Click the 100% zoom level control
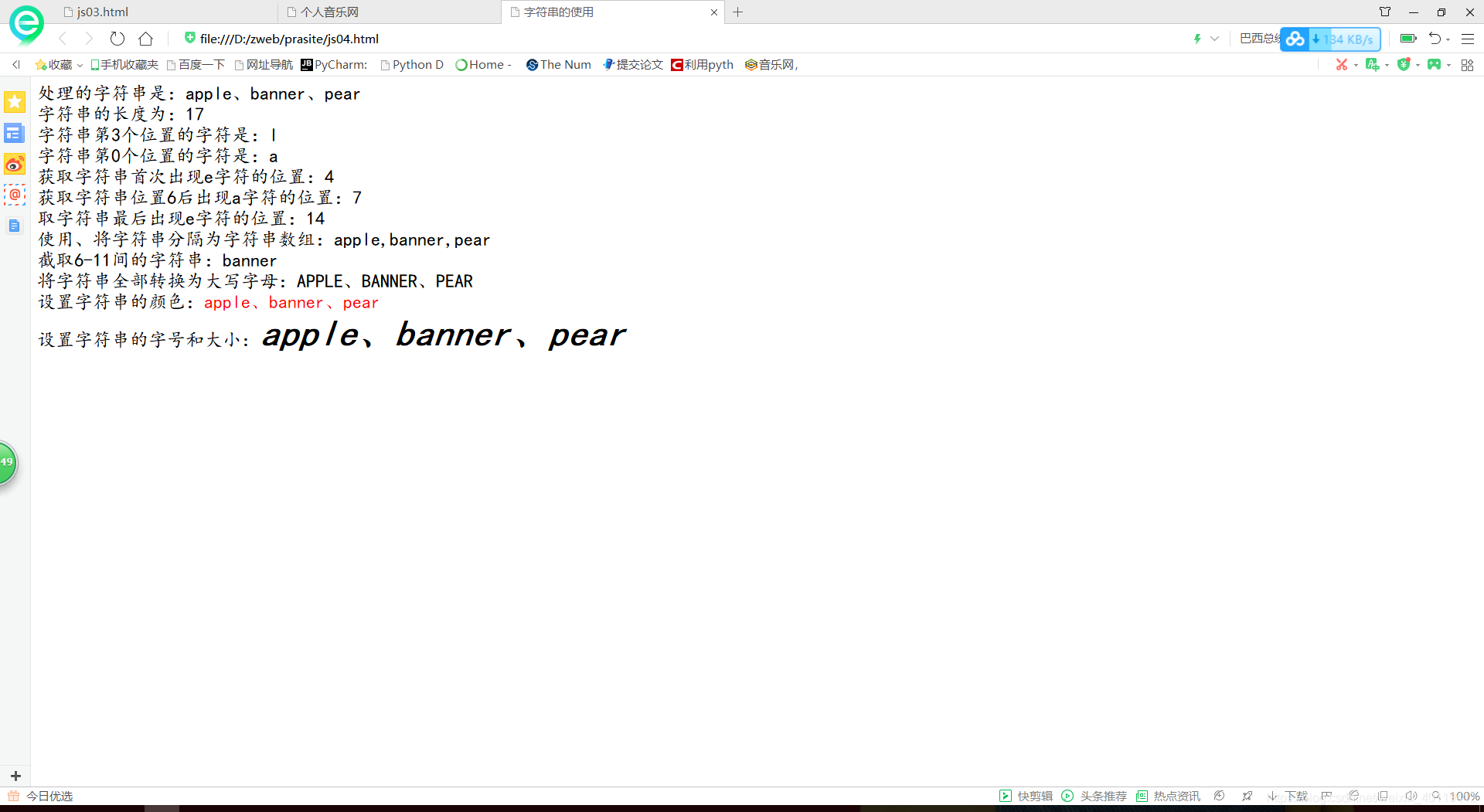Screen dimensions: 1484x812 click(x=1456, y=796)
